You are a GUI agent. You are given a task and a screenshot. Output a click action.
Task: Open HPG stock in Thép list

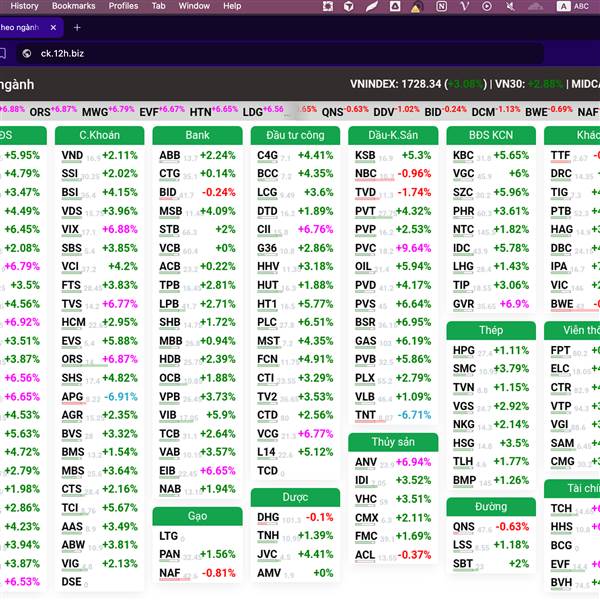pyautogui.click(x=464, y=350)
